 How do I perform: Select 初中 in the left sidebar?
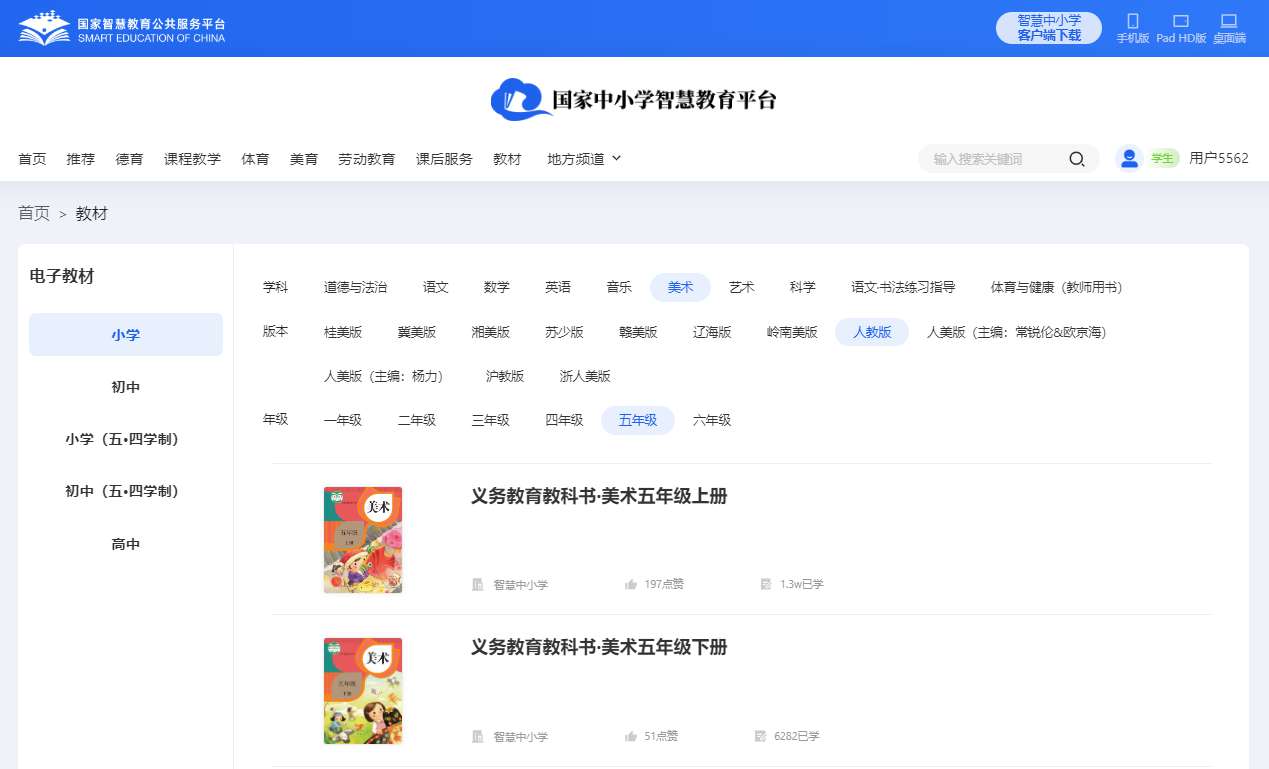click(126, 387)
